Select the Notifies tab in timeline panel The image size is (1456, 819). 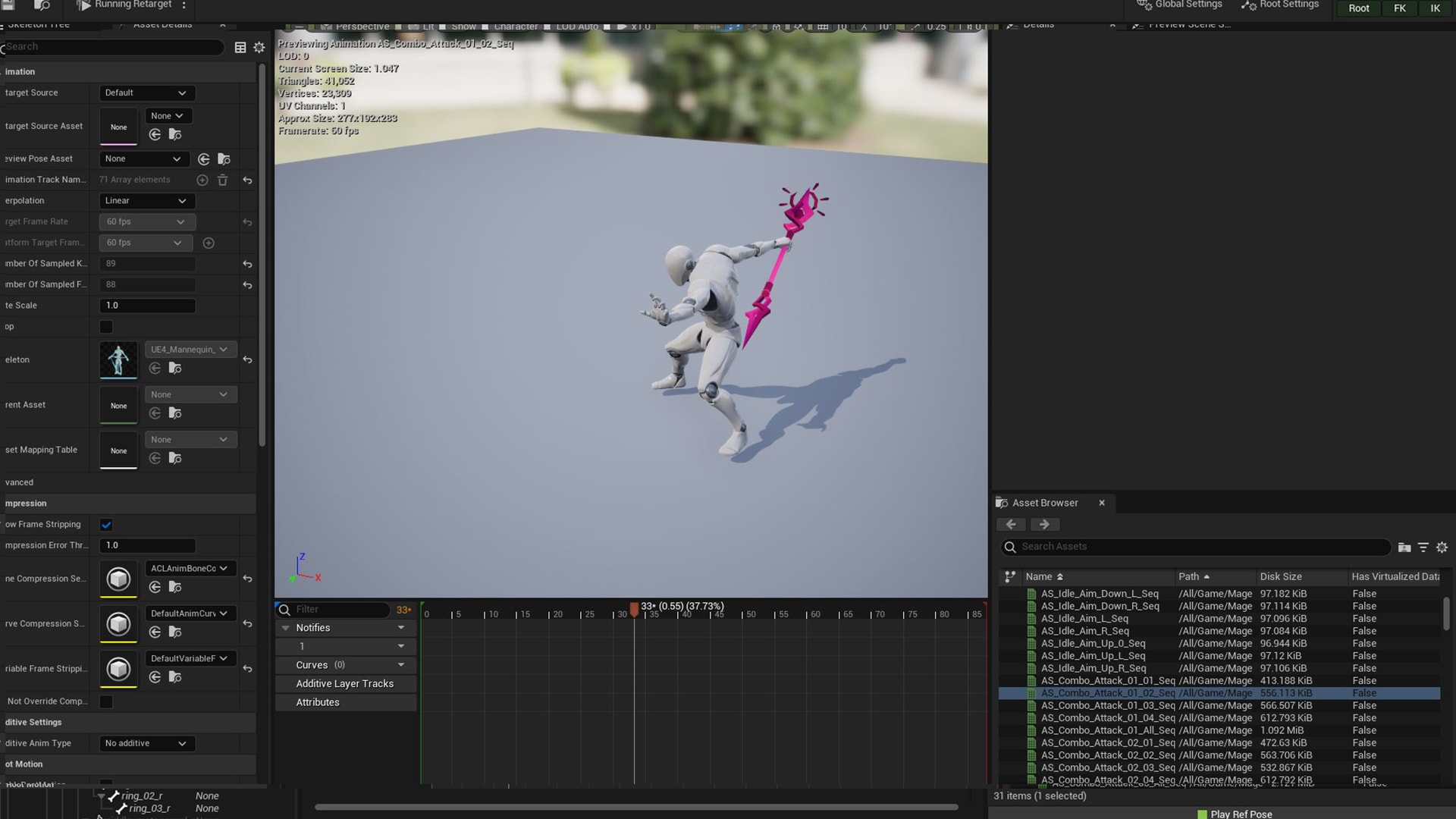pyautogui.click(x=313, y=628)
